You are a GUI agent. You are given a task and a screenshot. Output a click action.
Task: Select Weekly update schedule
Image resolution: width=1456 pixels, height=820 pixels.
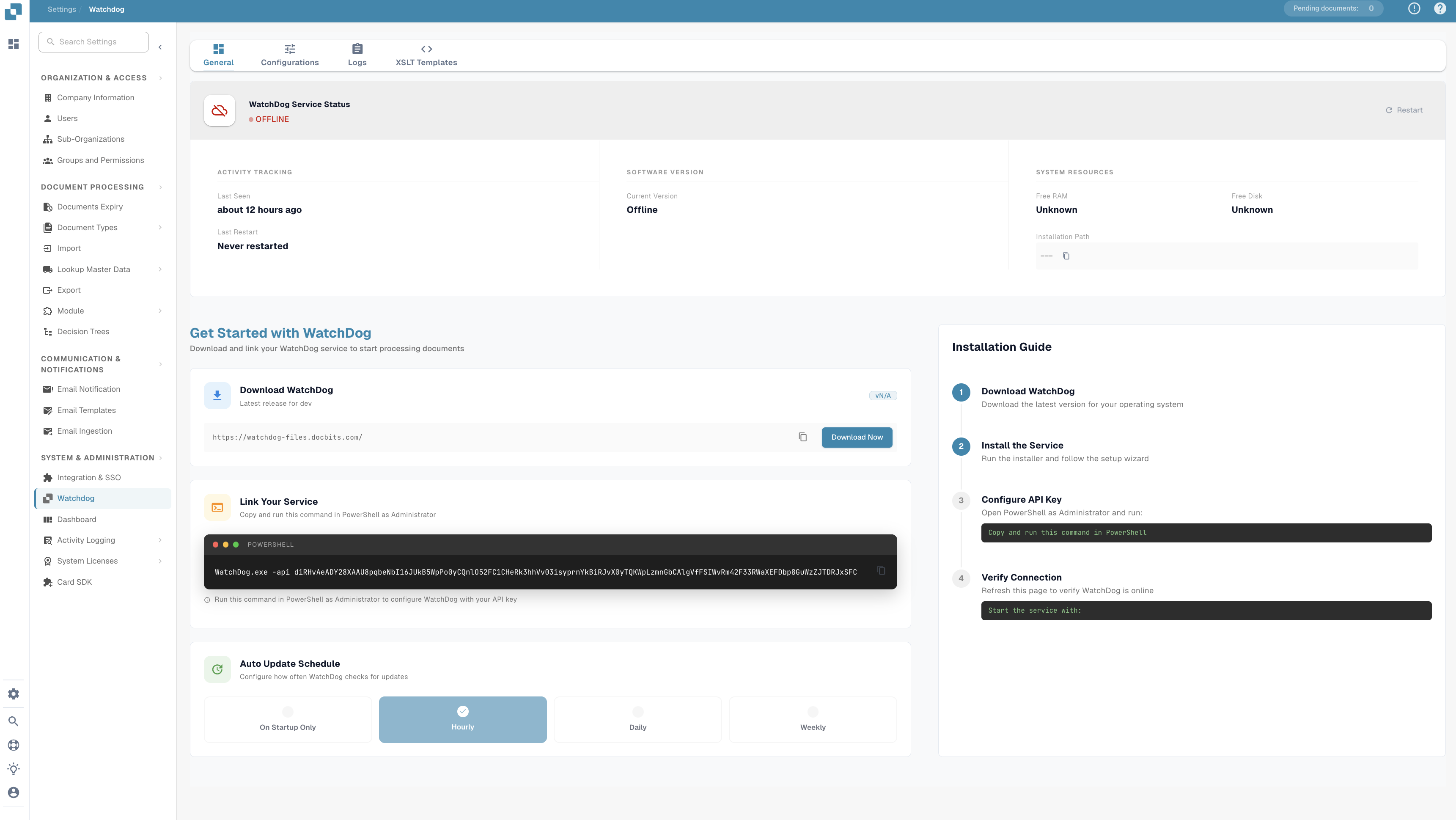click(813, 719)
